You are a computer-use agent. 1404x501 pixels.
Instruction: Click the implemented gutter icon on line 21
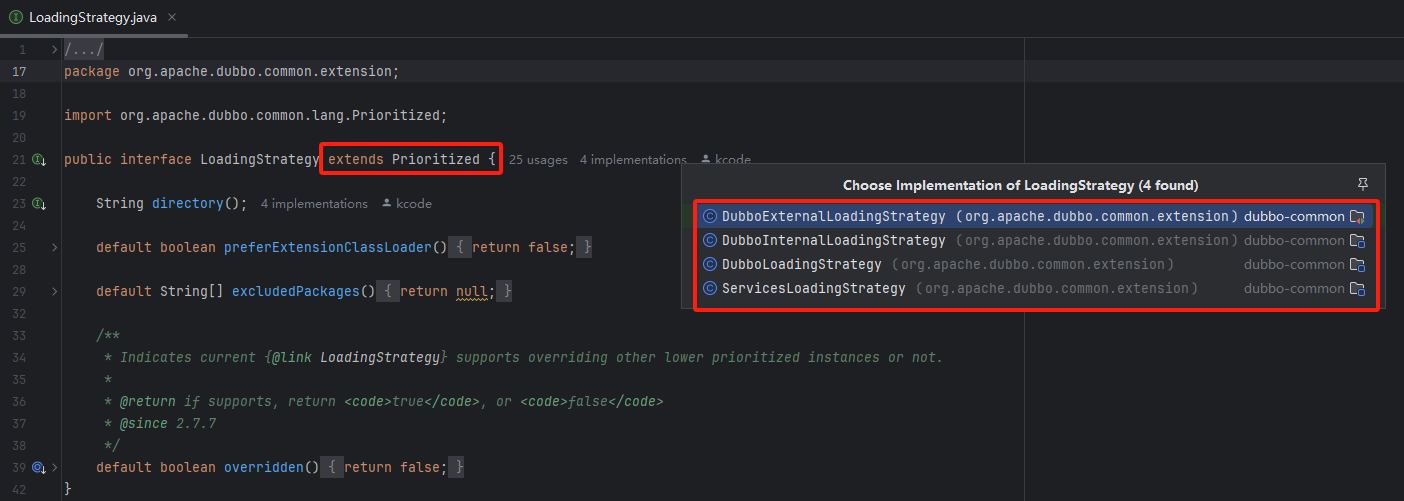(39, 160)
